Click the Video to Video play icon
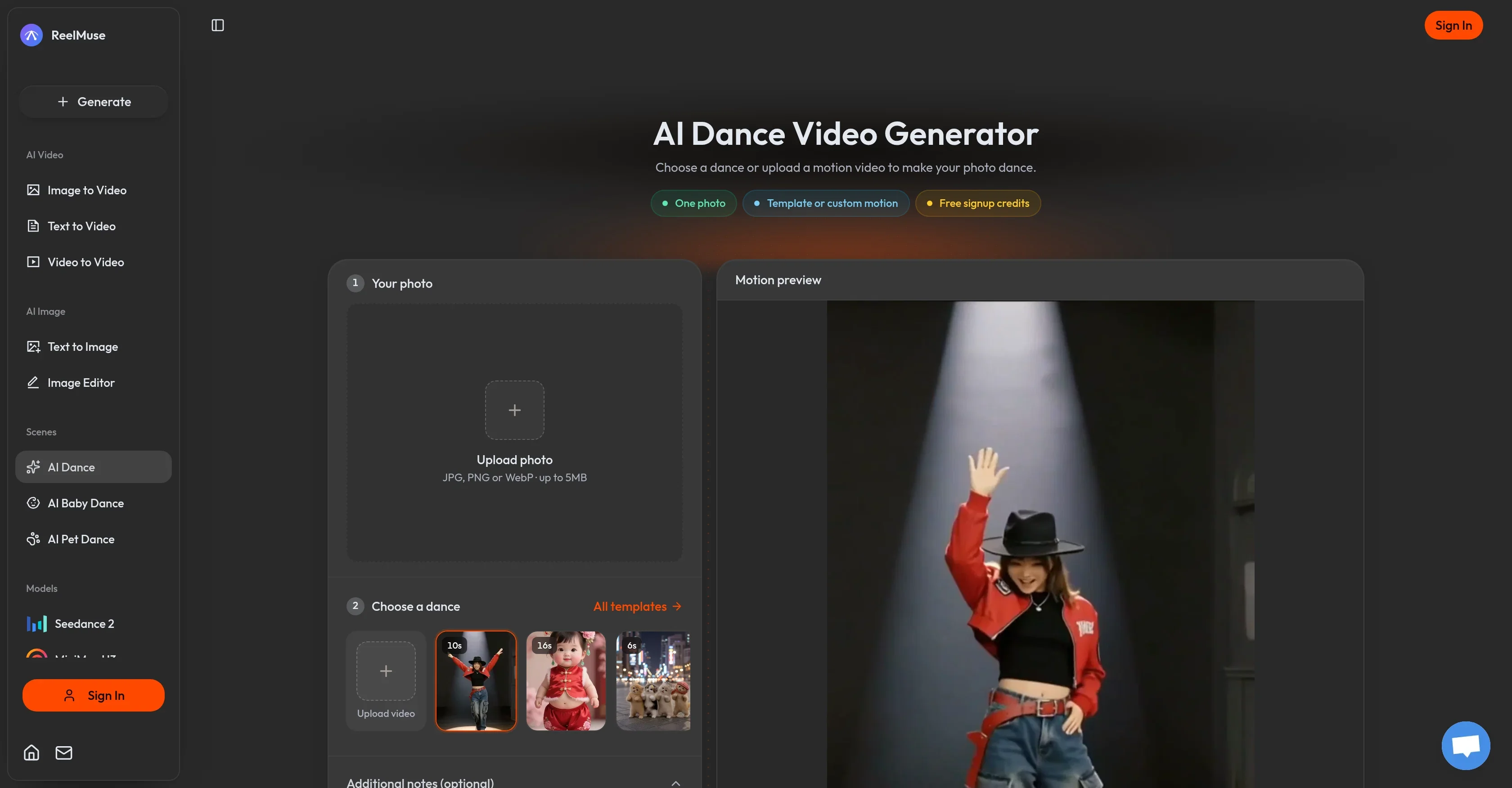This screenshot has width=1512, height=788. tap(33, 262)
